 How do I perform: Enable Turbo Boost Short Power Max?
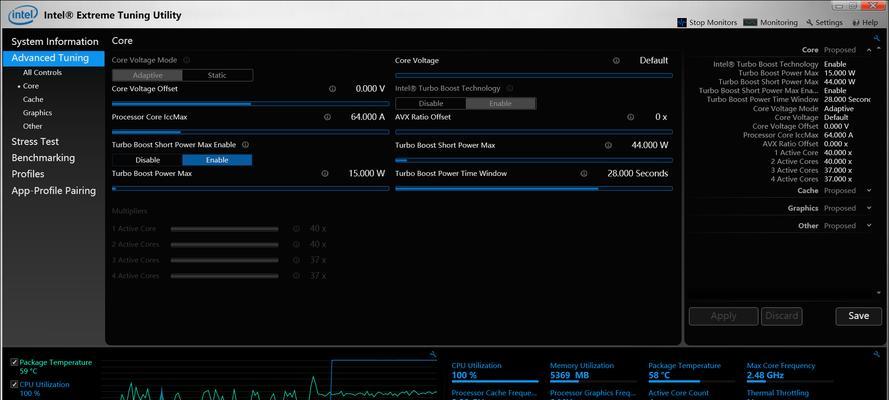217,160
